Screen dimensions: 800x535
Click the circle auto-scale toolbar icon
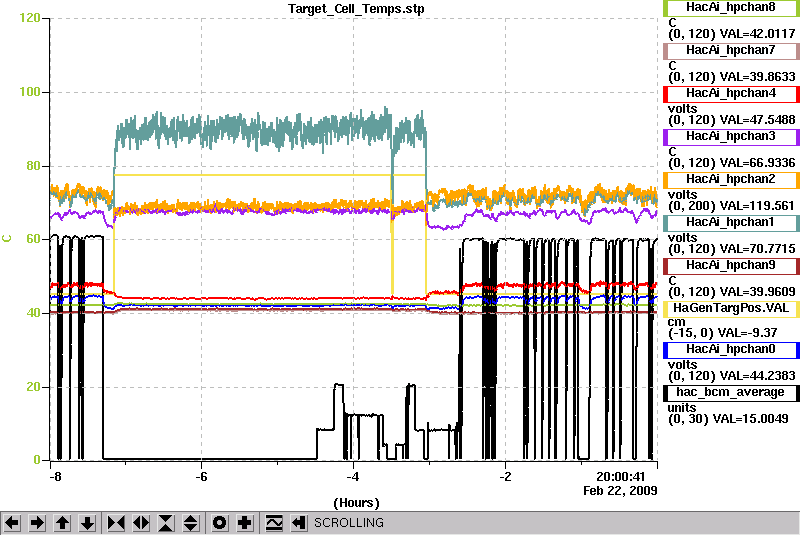point(220,523)
